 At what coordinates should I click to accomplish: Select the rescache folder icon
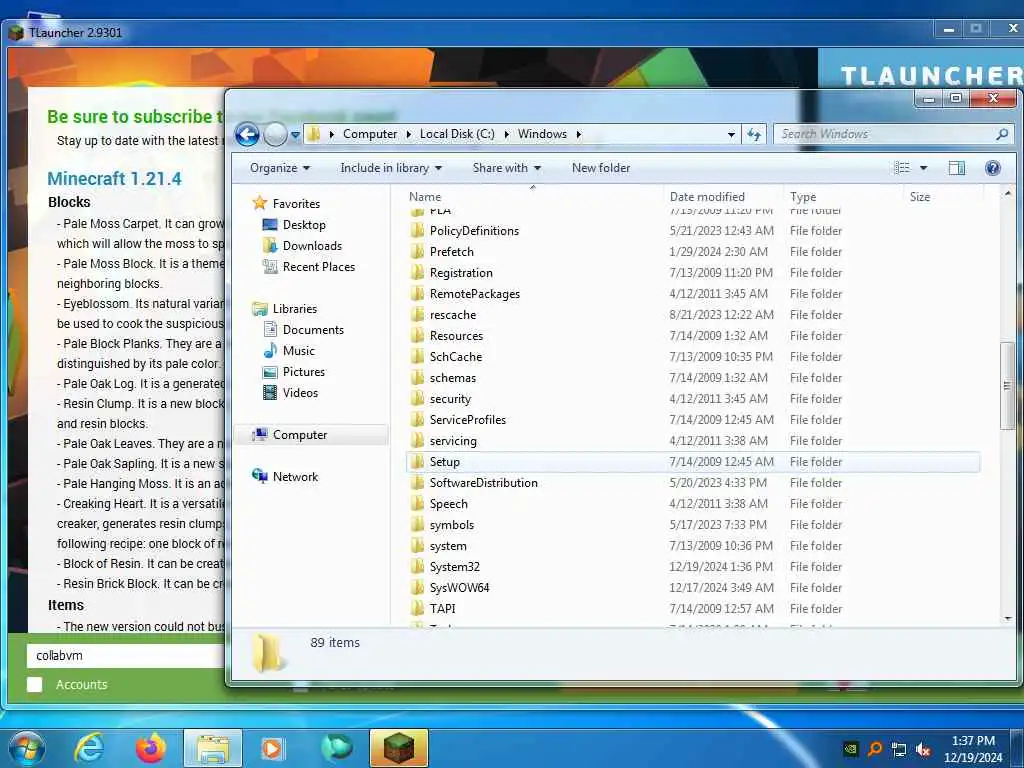pos(417,314)
